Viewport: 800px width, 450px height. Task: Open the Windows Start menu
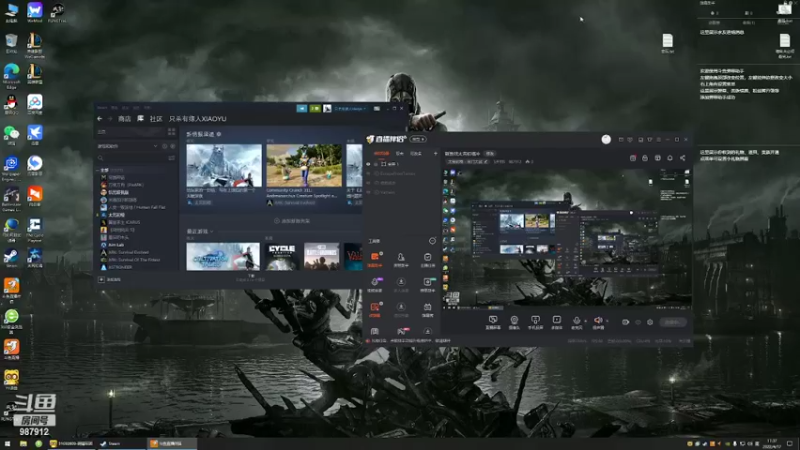[7, 444]
